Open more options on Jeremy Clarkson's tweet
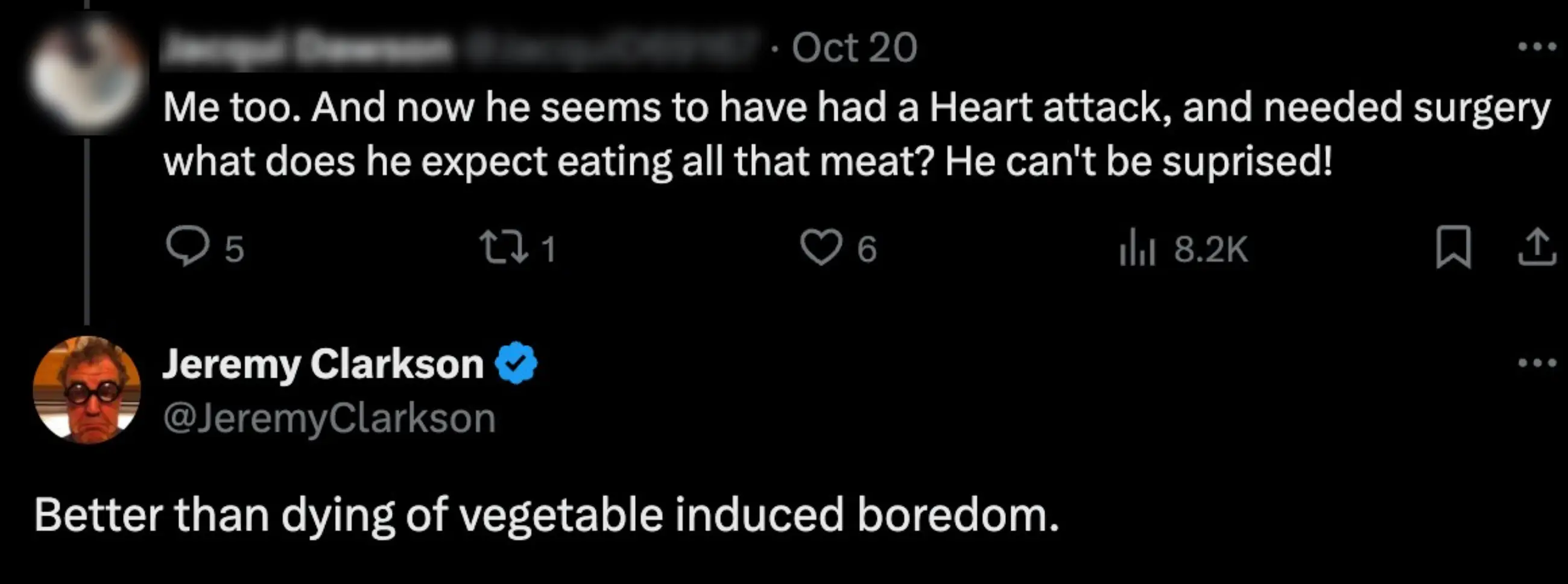This screenshot has height=584, width=1568. pyautogui.click(x=1537, y=363)
